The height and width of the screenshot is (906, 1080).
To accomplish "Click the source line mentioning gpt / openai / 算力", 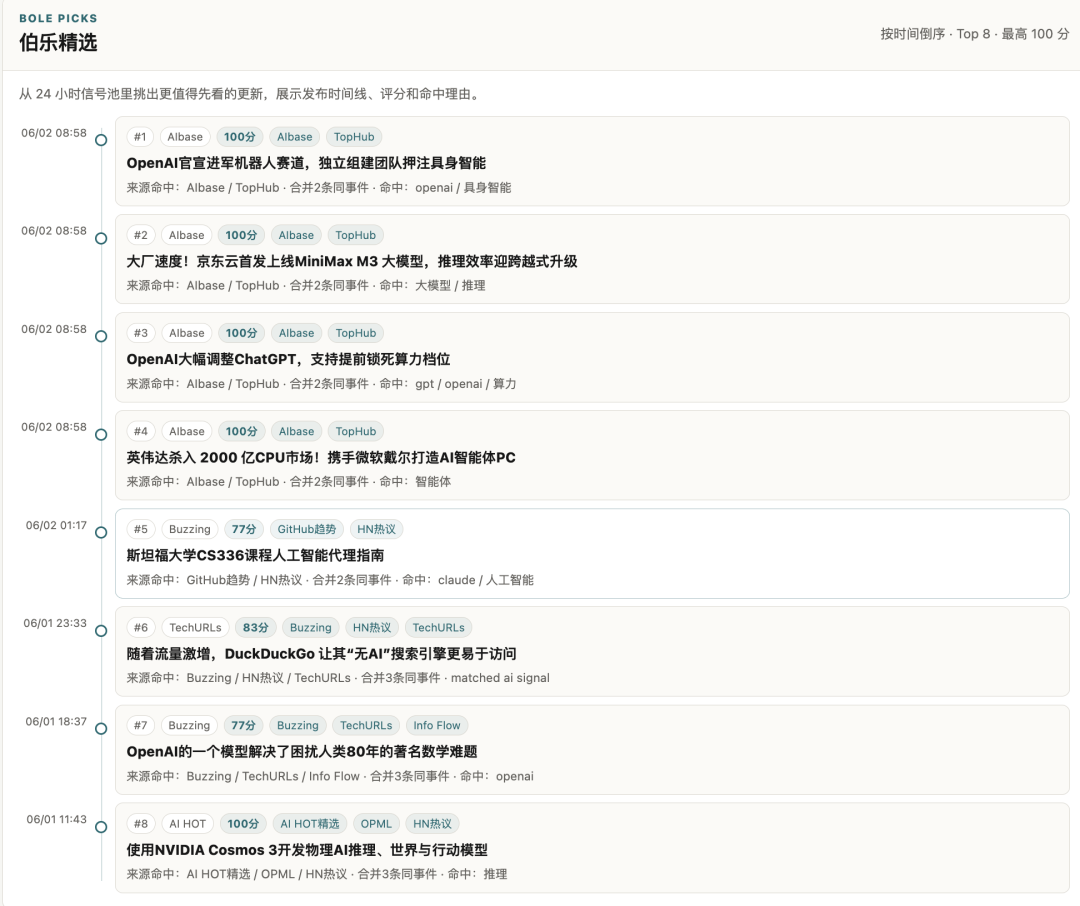I will pos(321,384).
